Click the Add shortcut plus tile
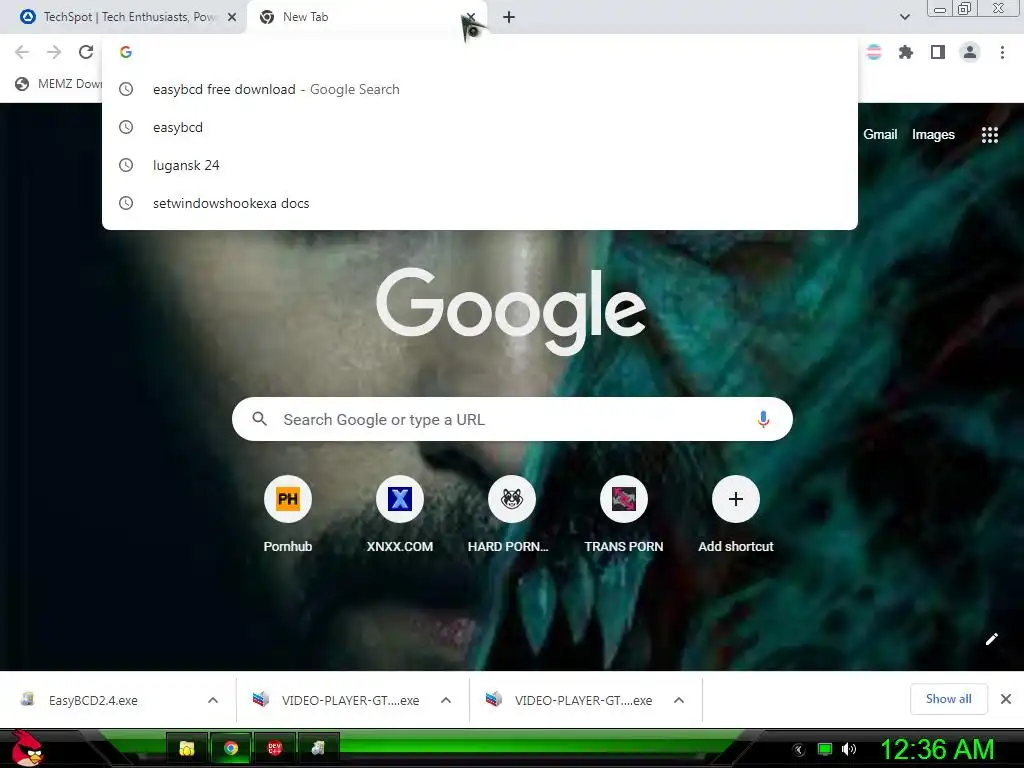This screenshot has height=768, width=1024. (735, 499)
